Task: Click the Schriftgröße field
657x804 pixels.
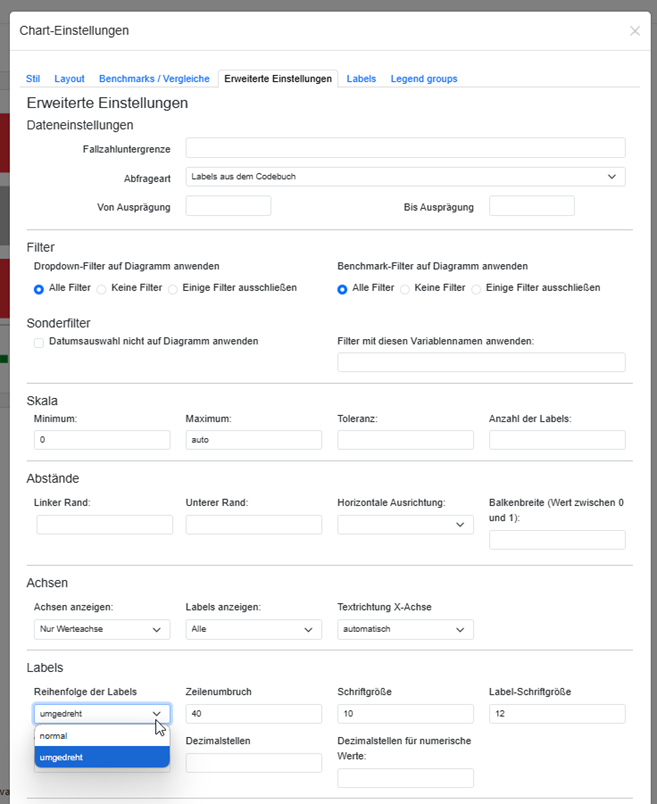Action: pos(405,713)
